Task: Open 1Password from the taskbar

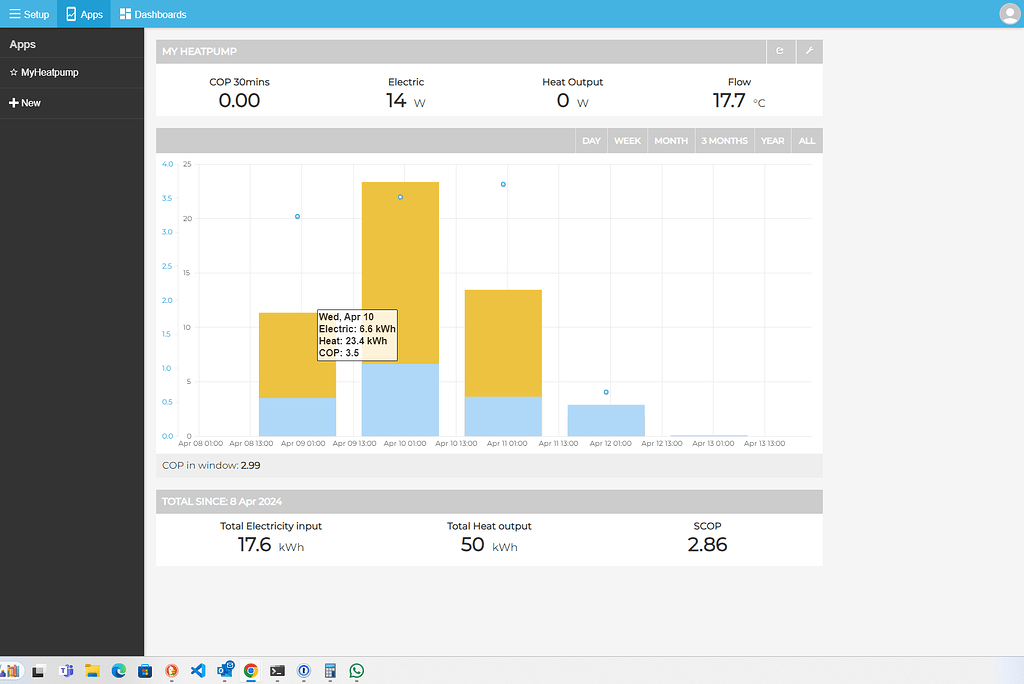Action: pyautogui.click(x=304, y=671)
